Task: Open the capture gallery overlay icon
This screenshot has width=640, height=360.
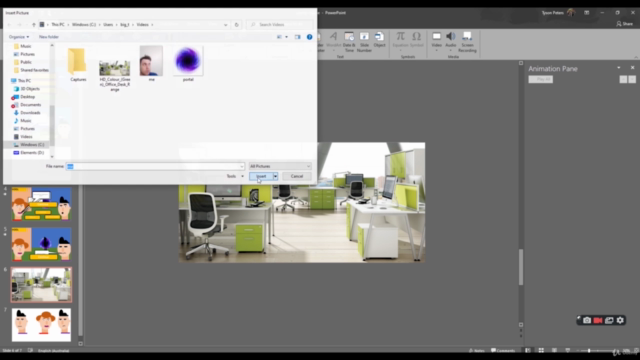Action: click(609, 320)
